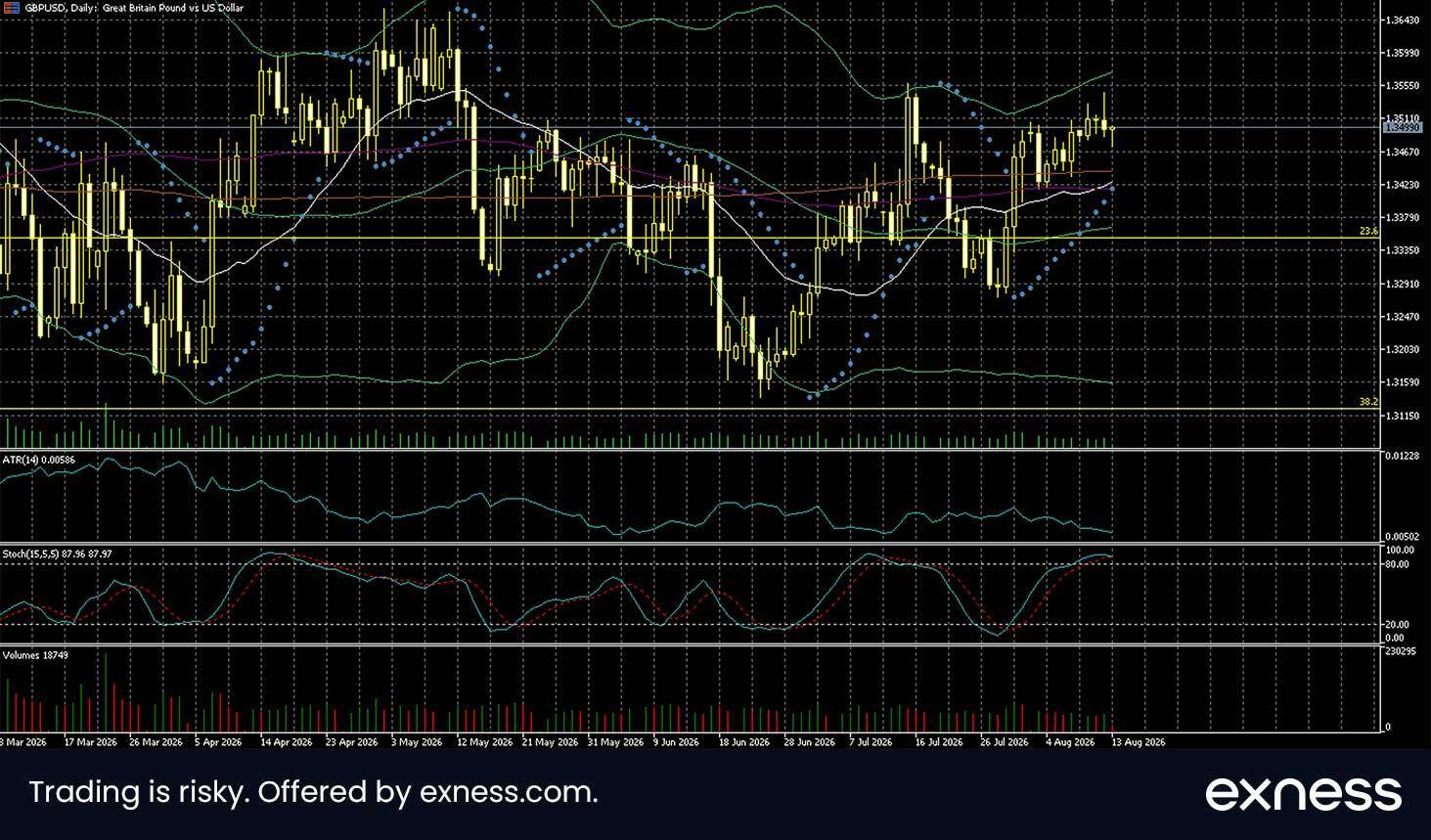Click the Volumes 18749 indicator label
The width and height of the screenshot is (1431, 840).
point(35,654)
